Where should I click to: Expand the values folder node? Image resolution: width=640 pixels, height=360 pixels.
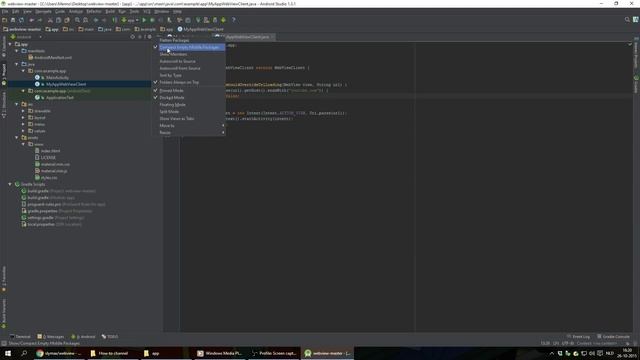click(23, 131)
